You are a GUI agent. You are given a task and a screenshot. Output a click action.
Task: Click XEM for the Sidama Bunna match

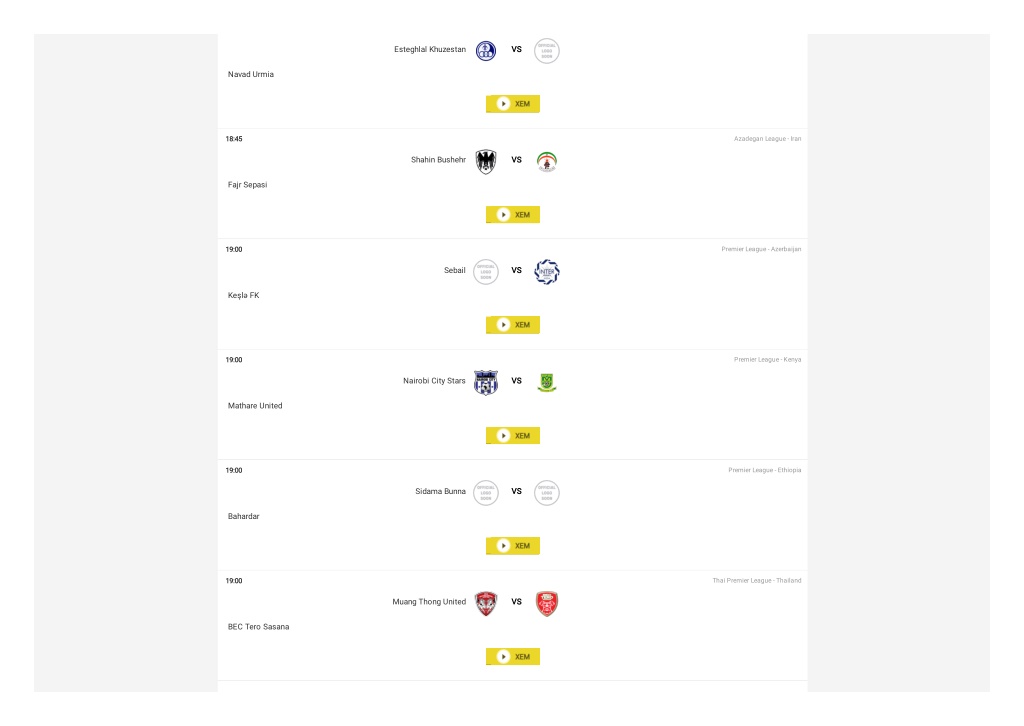click(513, 546)
